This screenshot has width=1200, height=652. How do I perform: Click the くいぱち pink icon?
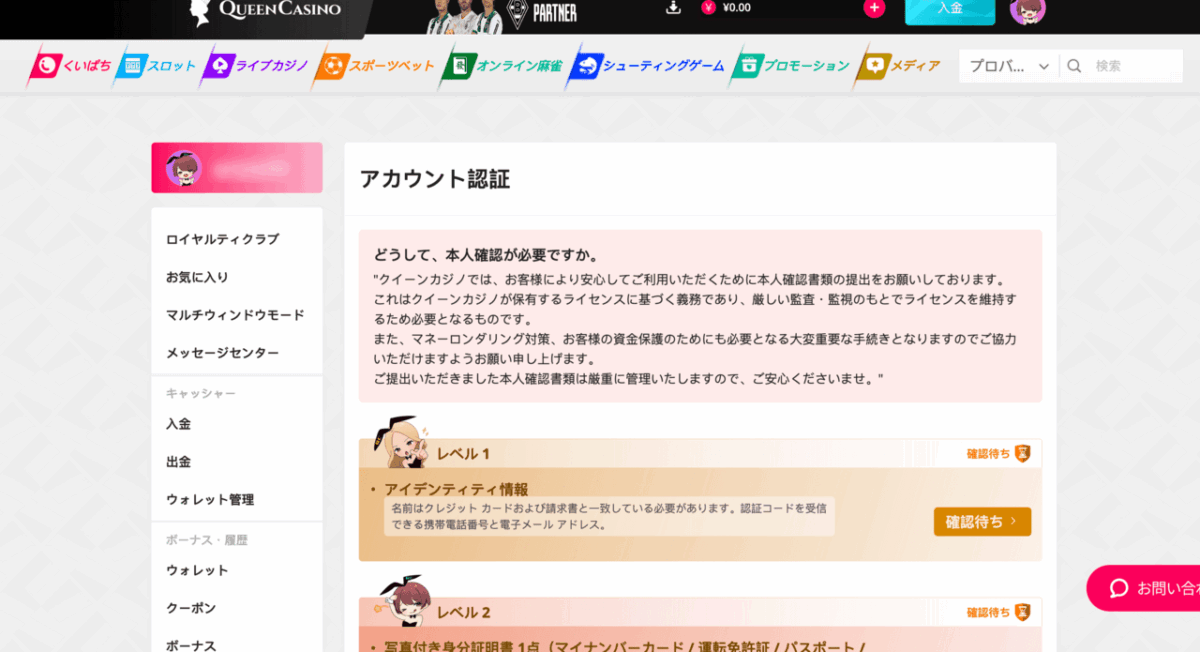pos(46,66)
